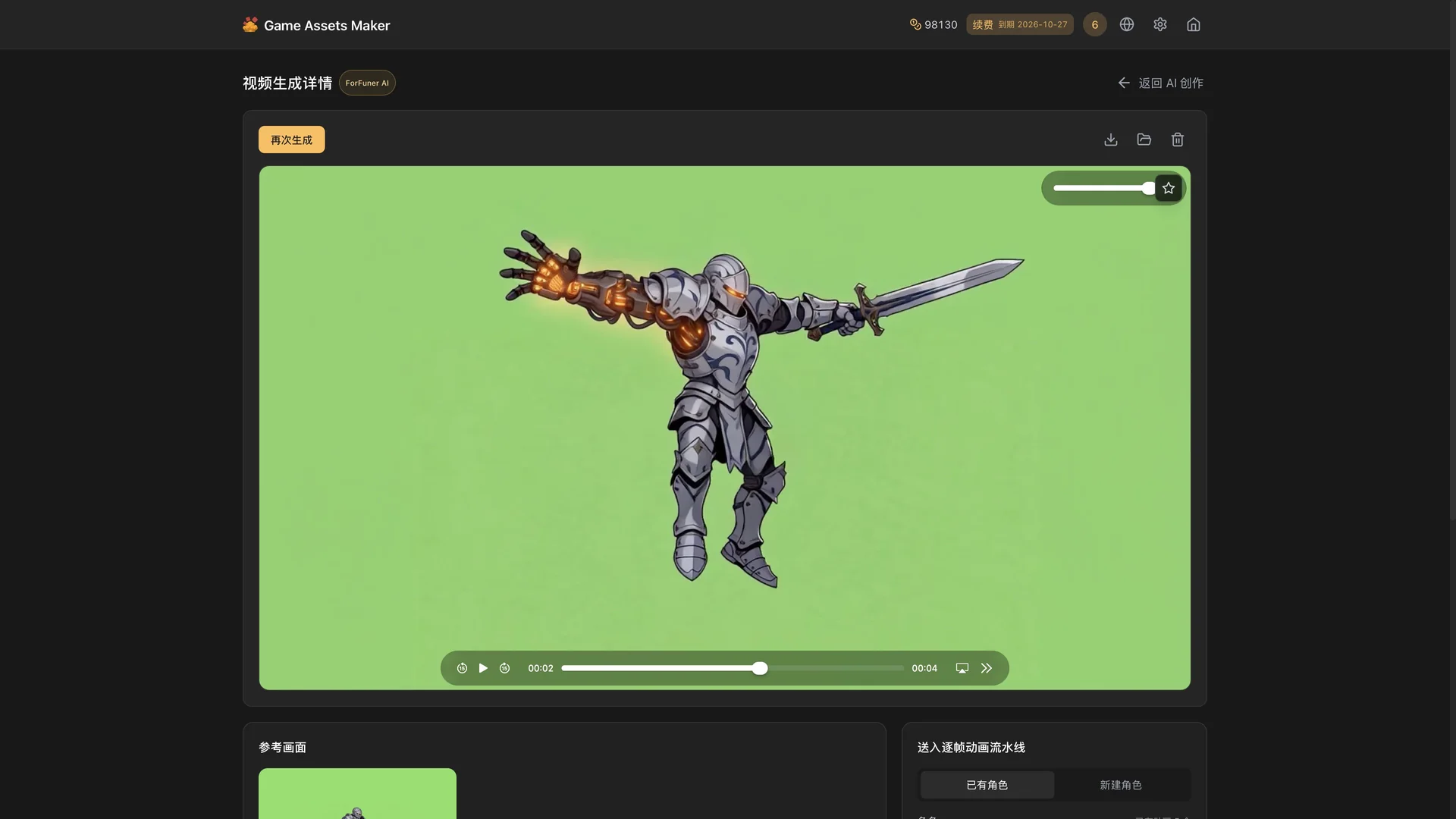Image resolution: width=1456 pixels, height=819 pixels.
Task: Play the knight animation video
Action: pyautogui.click(x=483, y=668)
